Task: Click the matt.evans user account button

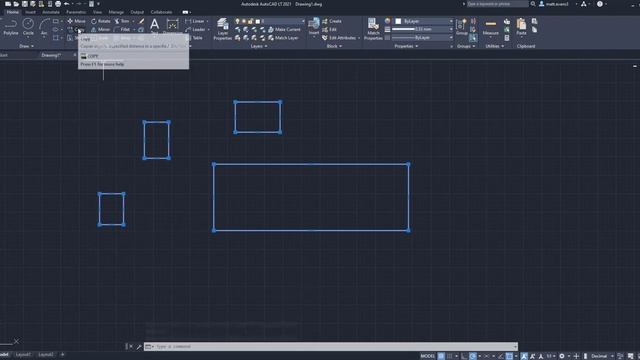Action: (x=554, y=4)
